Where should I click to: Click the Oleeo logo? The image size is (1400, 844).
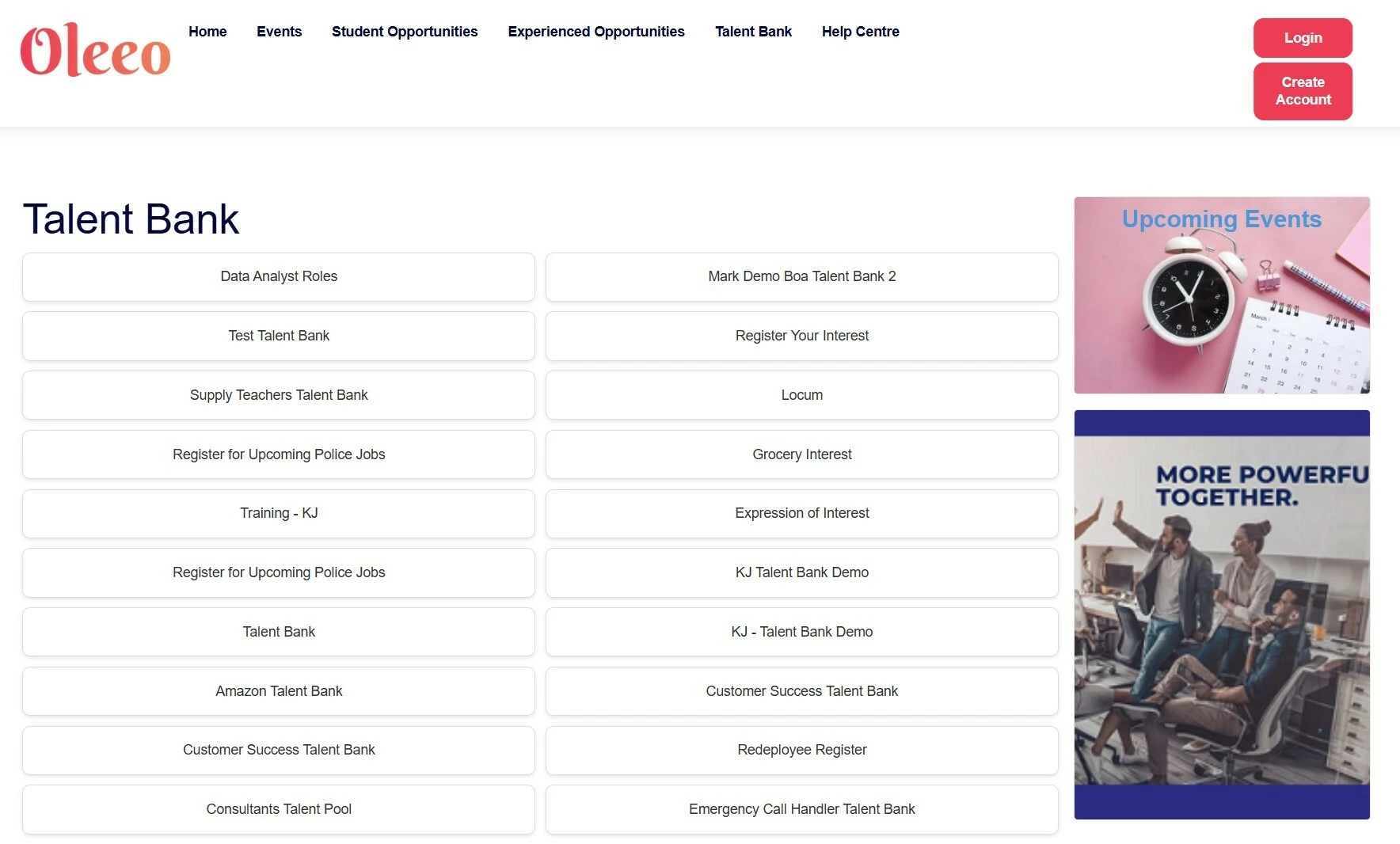[95, 49]
